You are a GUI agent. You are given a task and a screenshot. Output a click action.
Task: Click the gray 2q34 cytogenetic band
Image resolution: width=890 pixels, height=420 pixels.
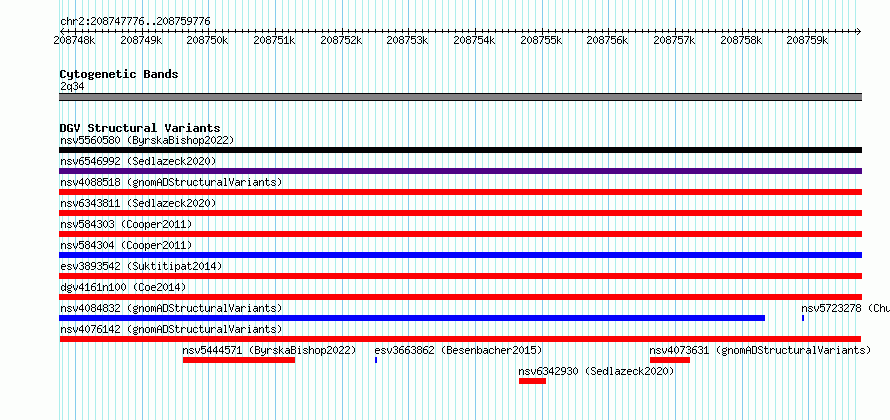(x=460, y=97)
